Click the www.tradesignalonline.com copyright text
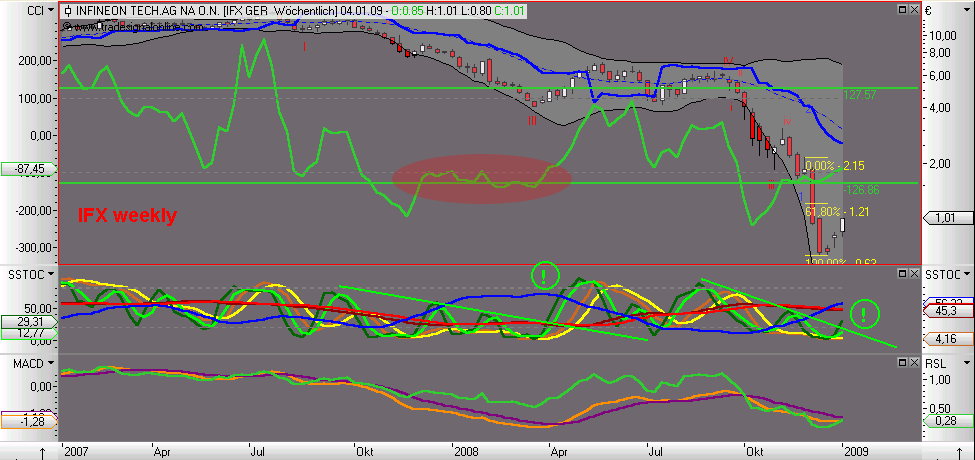Image resolution: width=975 pixels, height=460 pixels. coord(133,27)
